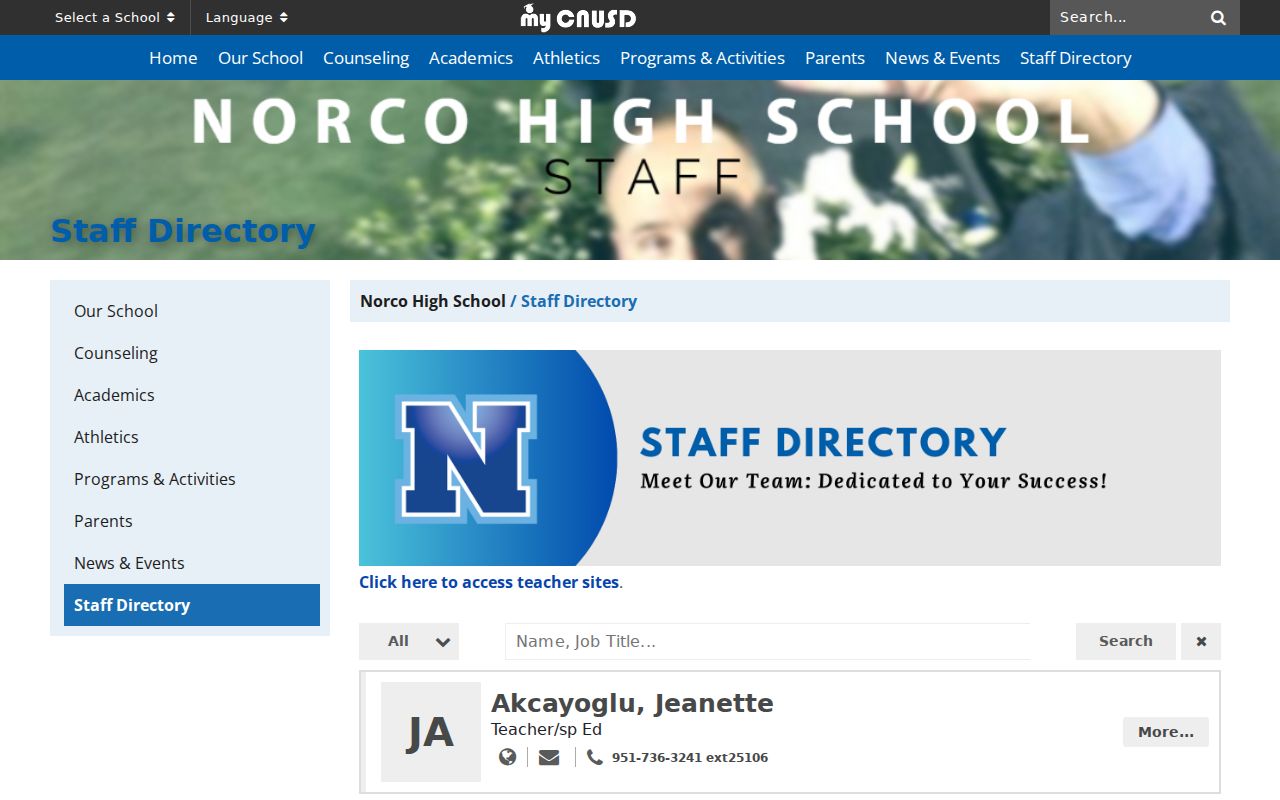Open Athletics in the top navigation
This screenshot has height=800, width=1280.
566,58
